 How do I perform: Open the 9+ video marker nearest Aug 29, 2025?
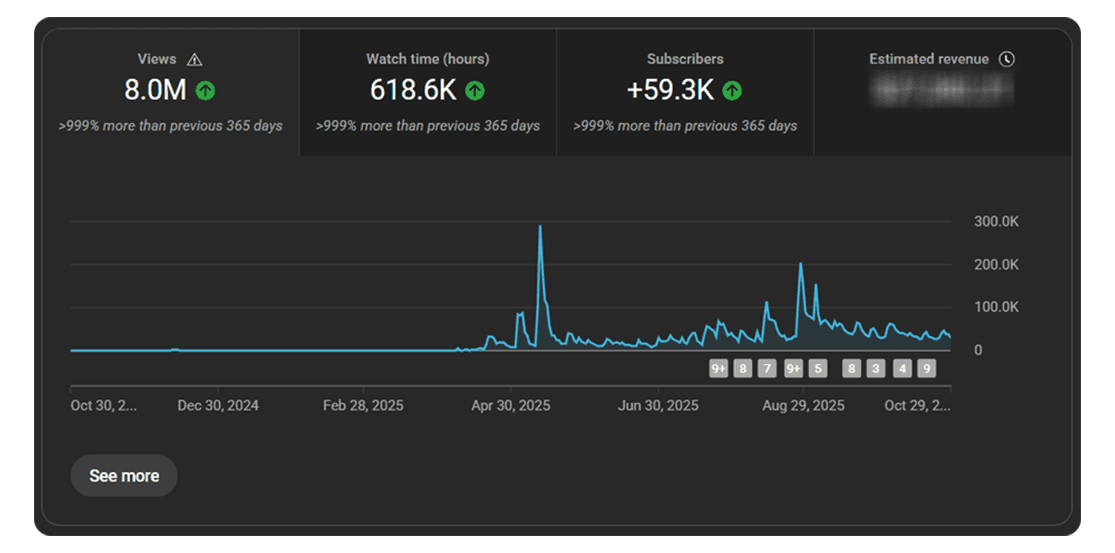[x=794, y=368]
